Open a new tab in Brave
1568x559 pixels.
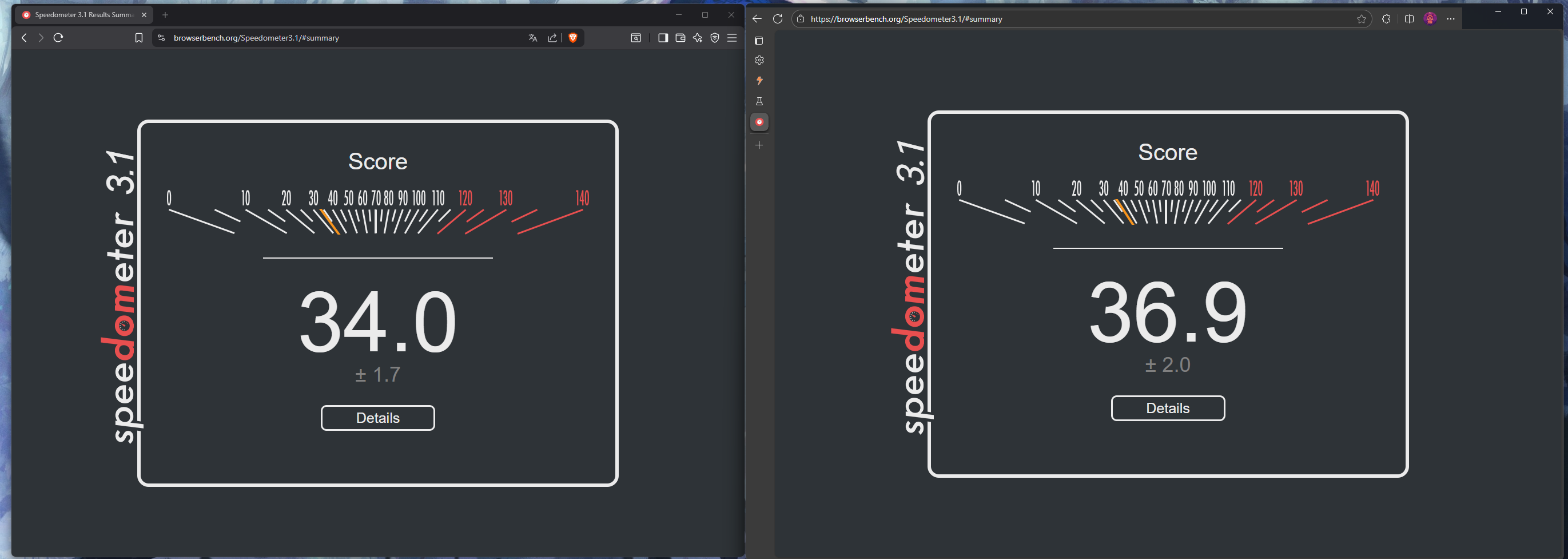pyautogui.click(x=165, y=15)
